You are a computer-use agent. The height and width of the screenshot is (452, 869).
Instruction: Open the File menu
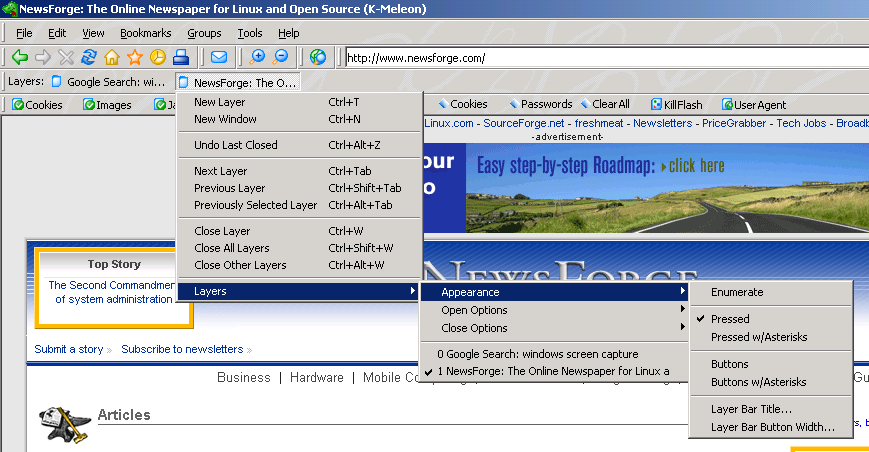click(24, 33)
